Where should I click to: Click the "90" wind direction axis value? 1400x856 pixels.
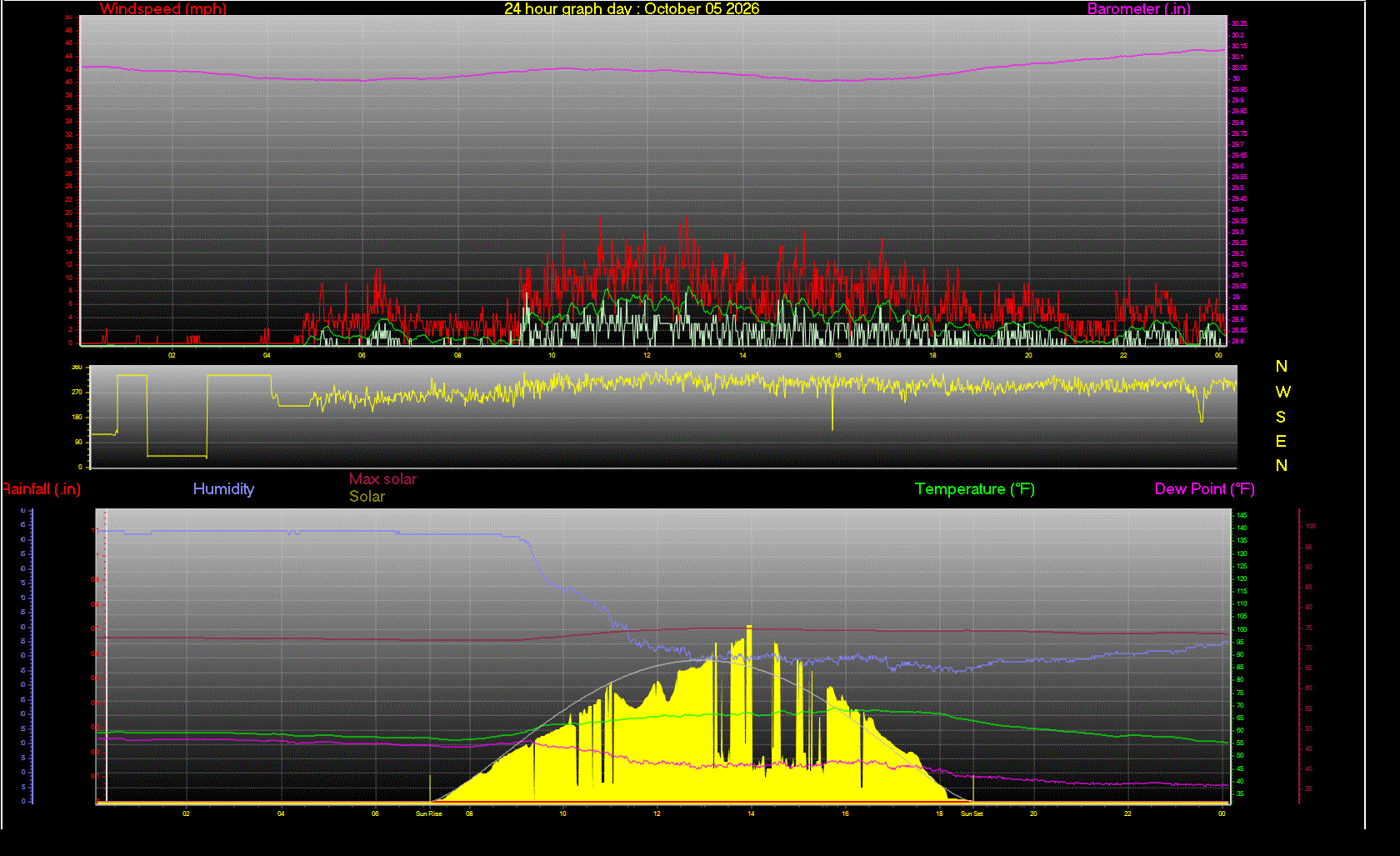(x=79, y=442)
